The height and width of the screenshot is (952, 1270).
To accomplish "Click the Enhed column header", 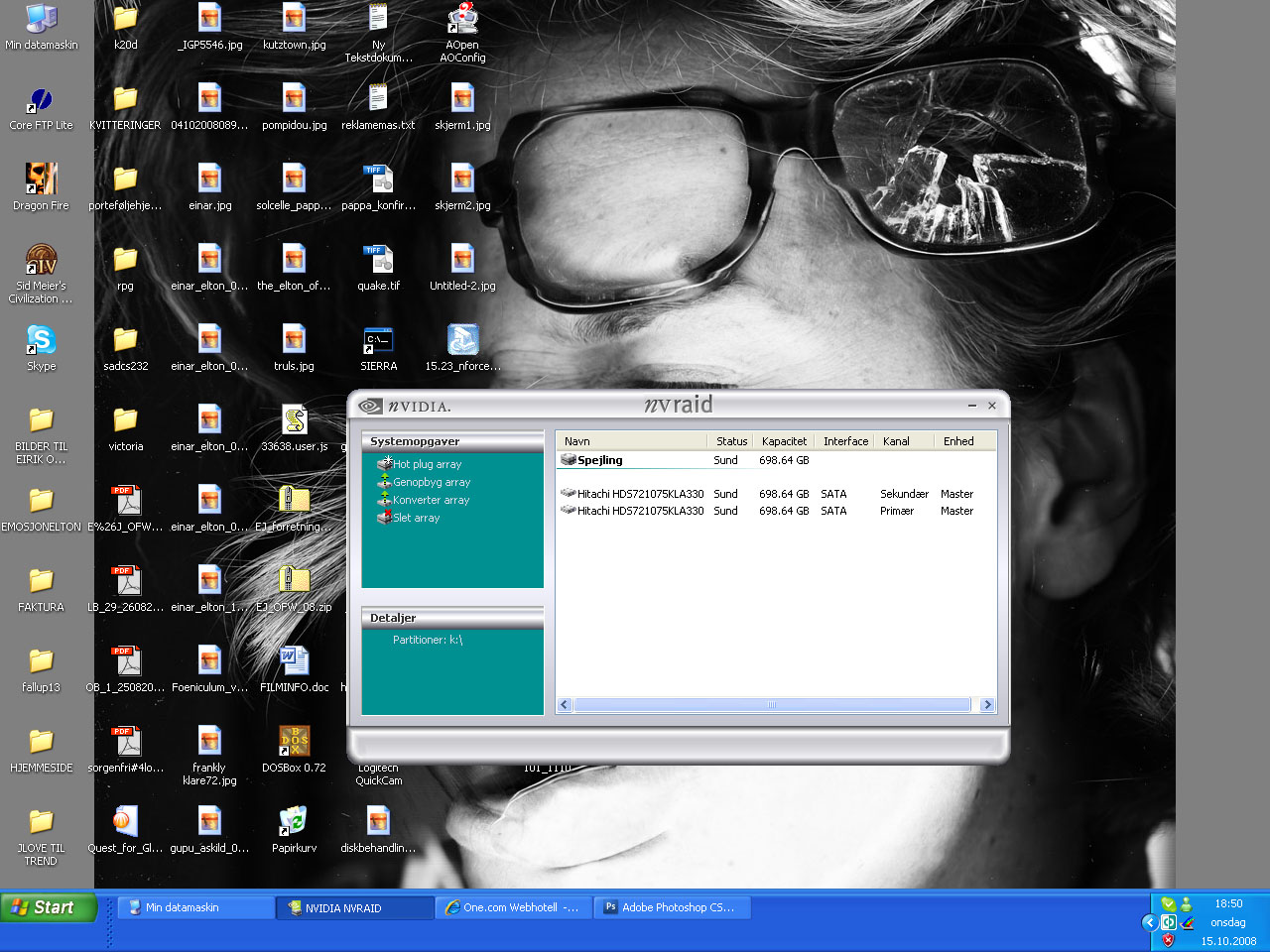I will pyautogui.click(x=965, y=441).
